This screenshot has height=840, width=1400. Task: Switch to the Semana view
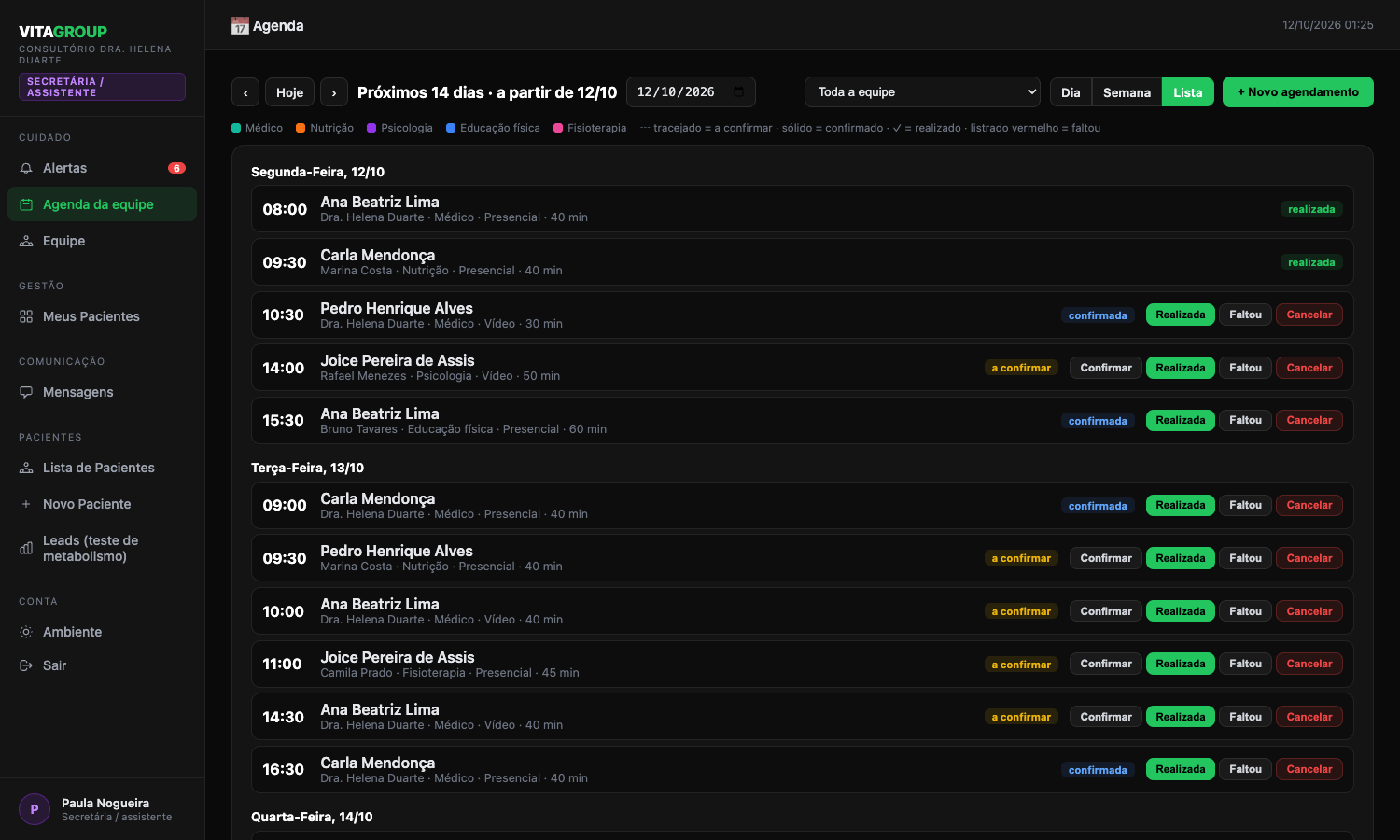[1127, 92]
